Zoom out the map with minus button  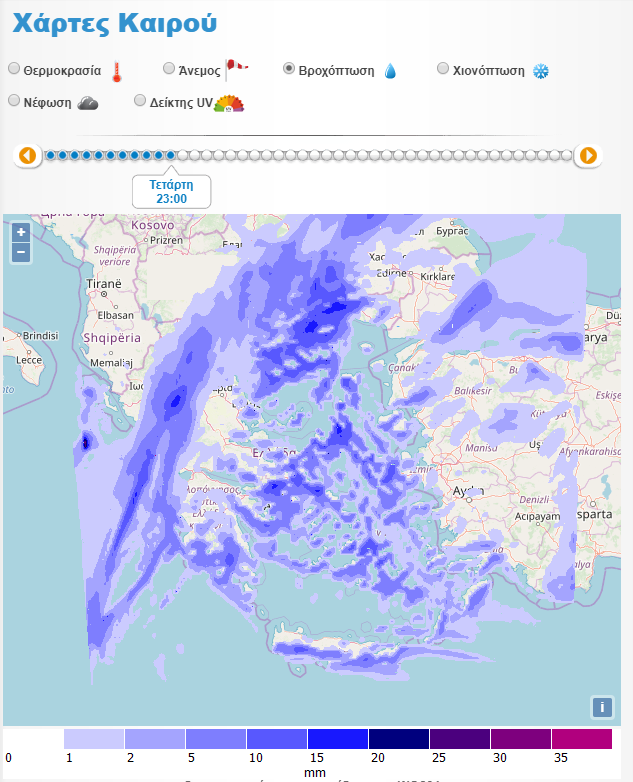click(x=21, y=252)
